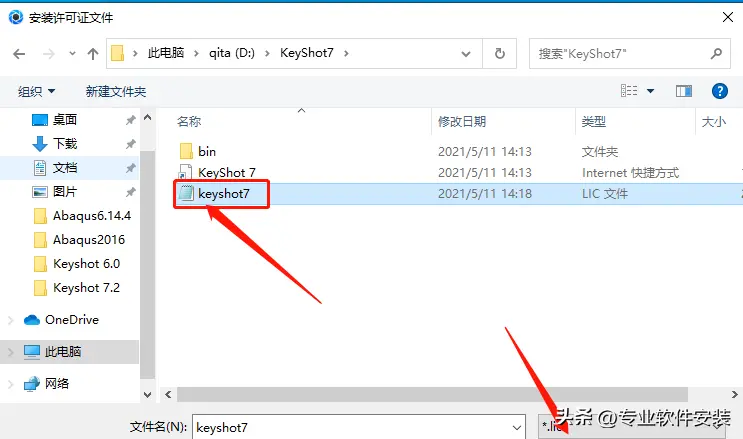This screenshot has width=743, height=439.
Task: Click the back navigation arrow
Action: 19,54
